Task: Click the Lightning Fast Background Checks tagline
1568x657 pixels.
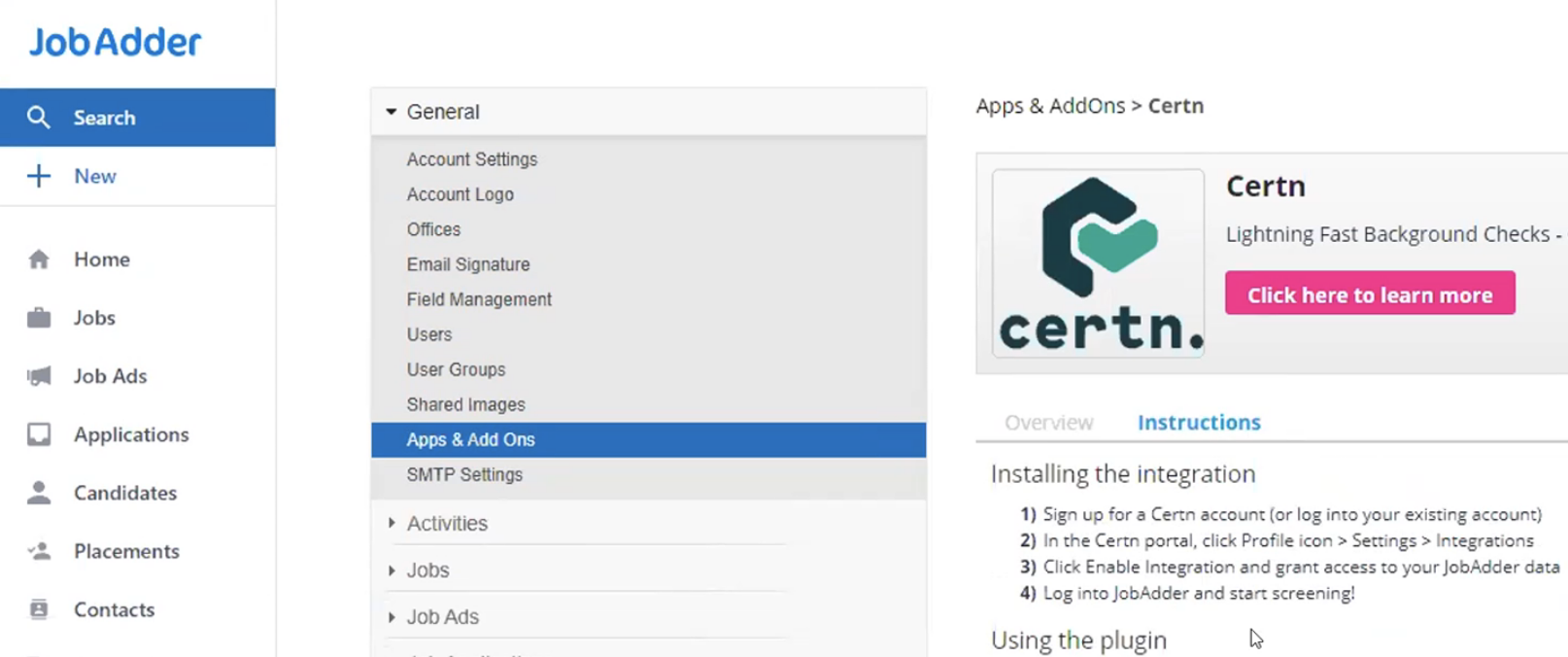Action: click(x=1394, y=234)
